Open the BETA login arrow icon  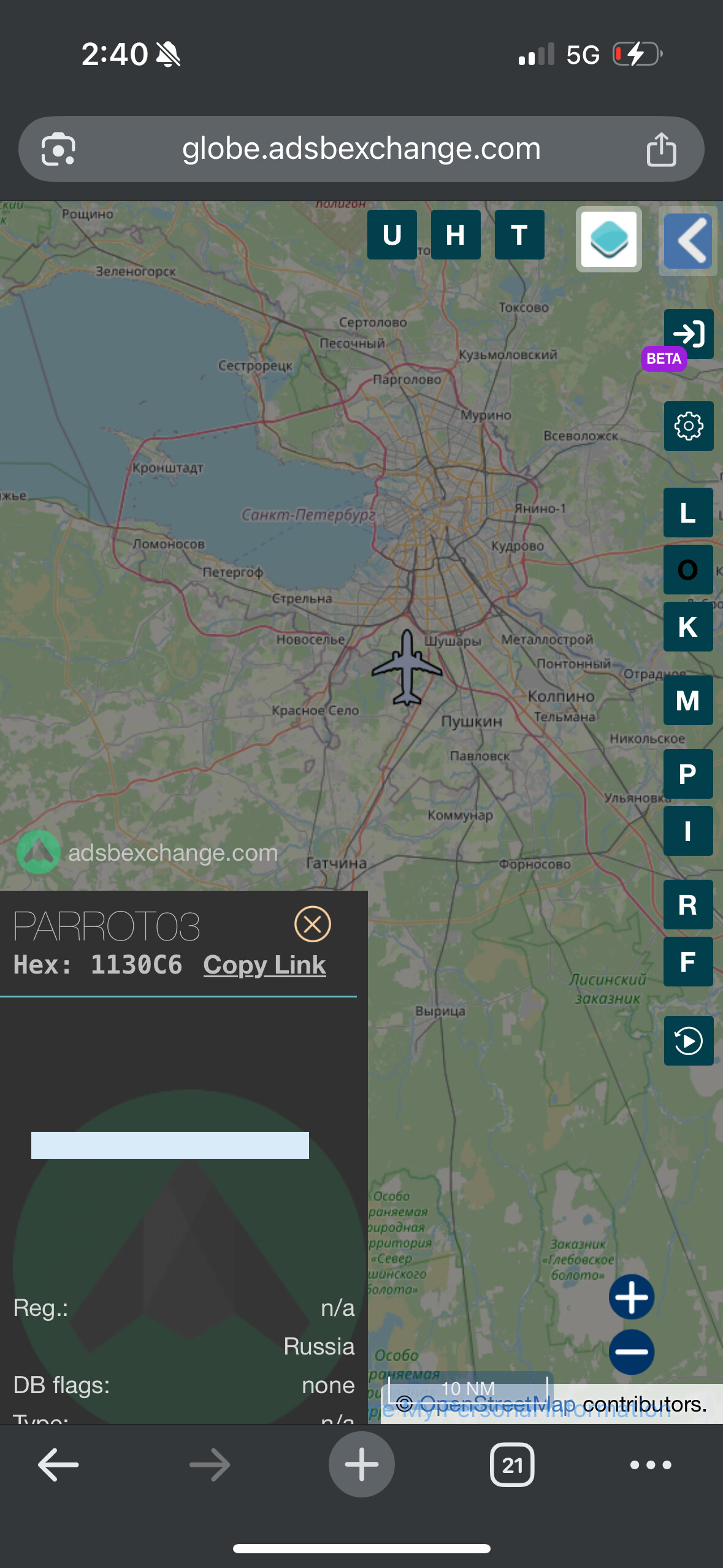pyautogui.click(x=688, y=334)
